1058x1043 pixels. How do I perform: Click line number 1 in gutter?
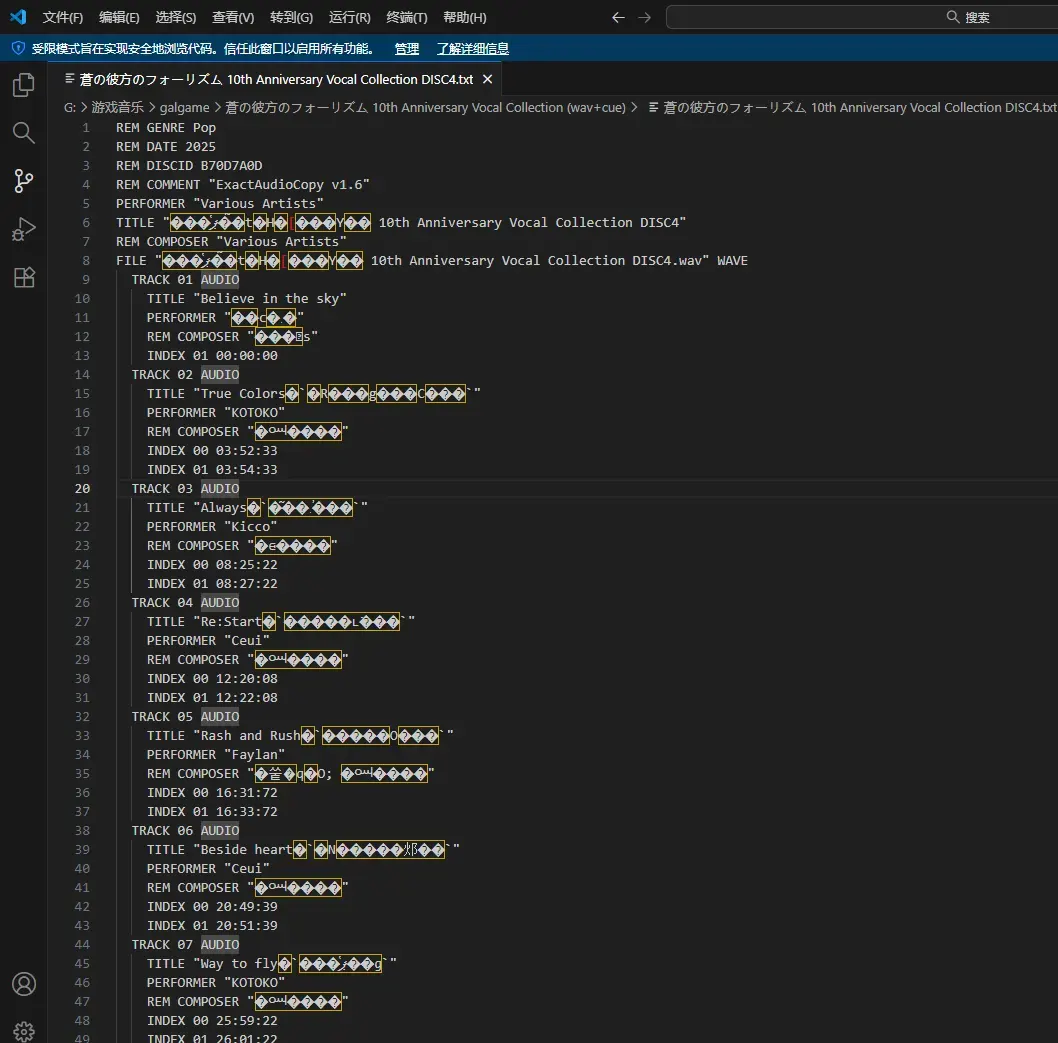[86, 128]
